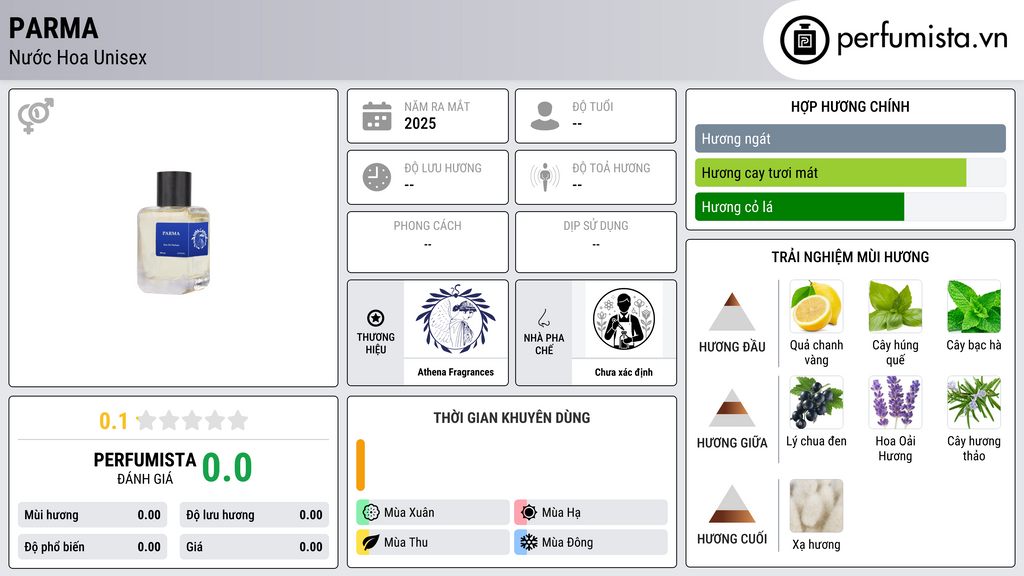
Task: Click the sillage icon for Độ Toả Hương
Action: (545, 177)
